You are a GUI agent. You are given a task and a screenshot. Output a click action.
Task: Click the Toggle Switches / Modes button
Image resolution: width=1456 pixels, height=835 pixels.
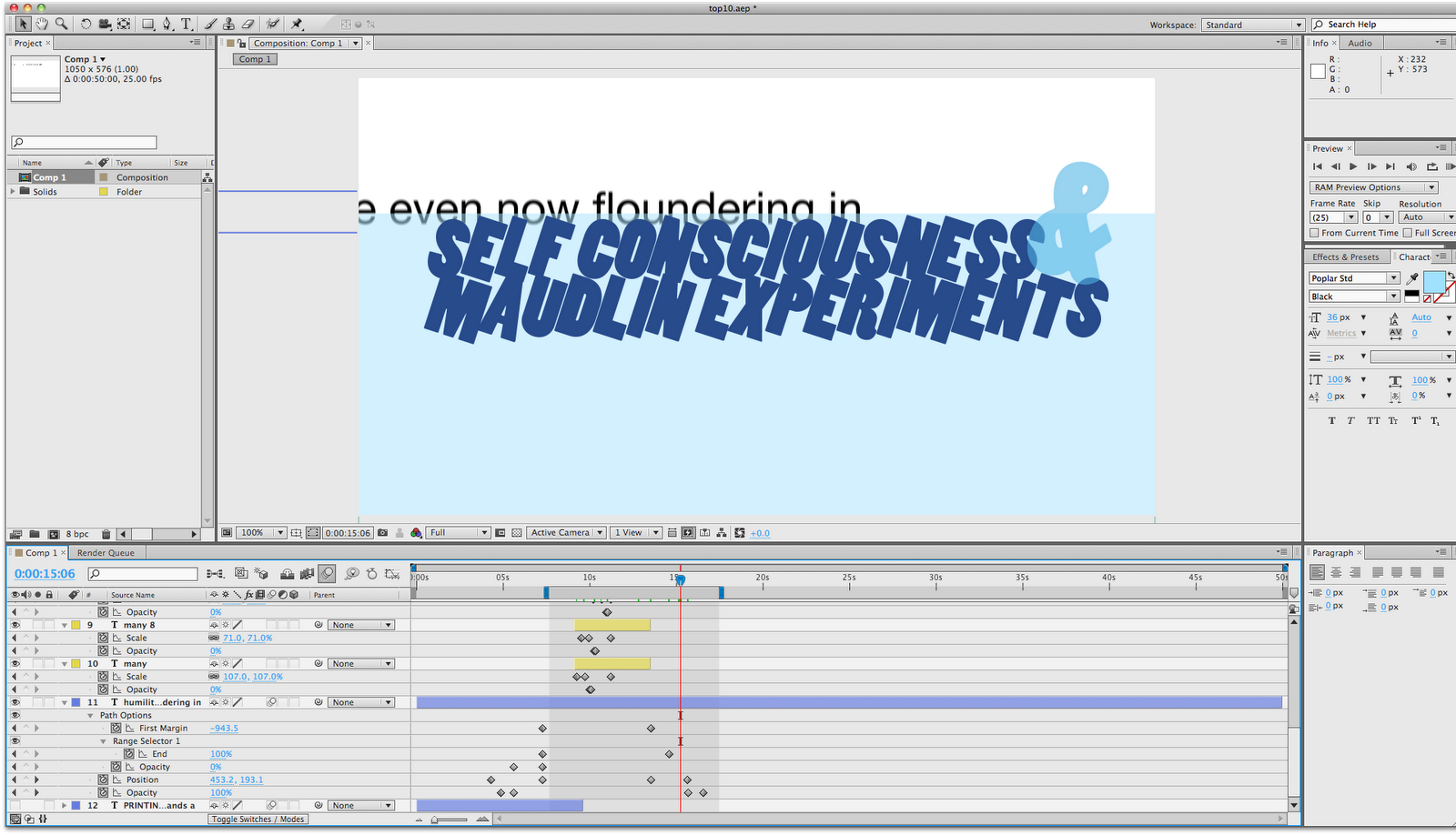[258, 820]
